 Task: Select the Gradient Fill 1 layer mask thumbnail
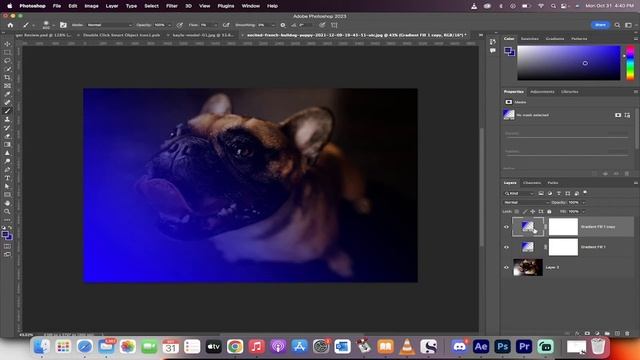[x=563, y=247]
